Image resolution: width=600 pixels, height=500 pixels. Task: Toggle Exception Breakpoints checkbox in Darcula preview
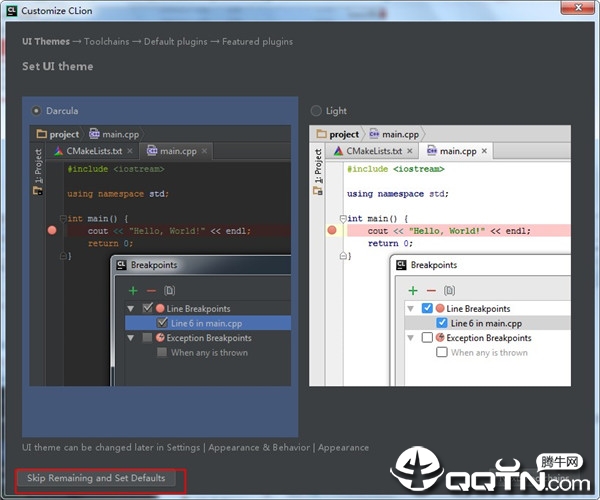(147, 338)
